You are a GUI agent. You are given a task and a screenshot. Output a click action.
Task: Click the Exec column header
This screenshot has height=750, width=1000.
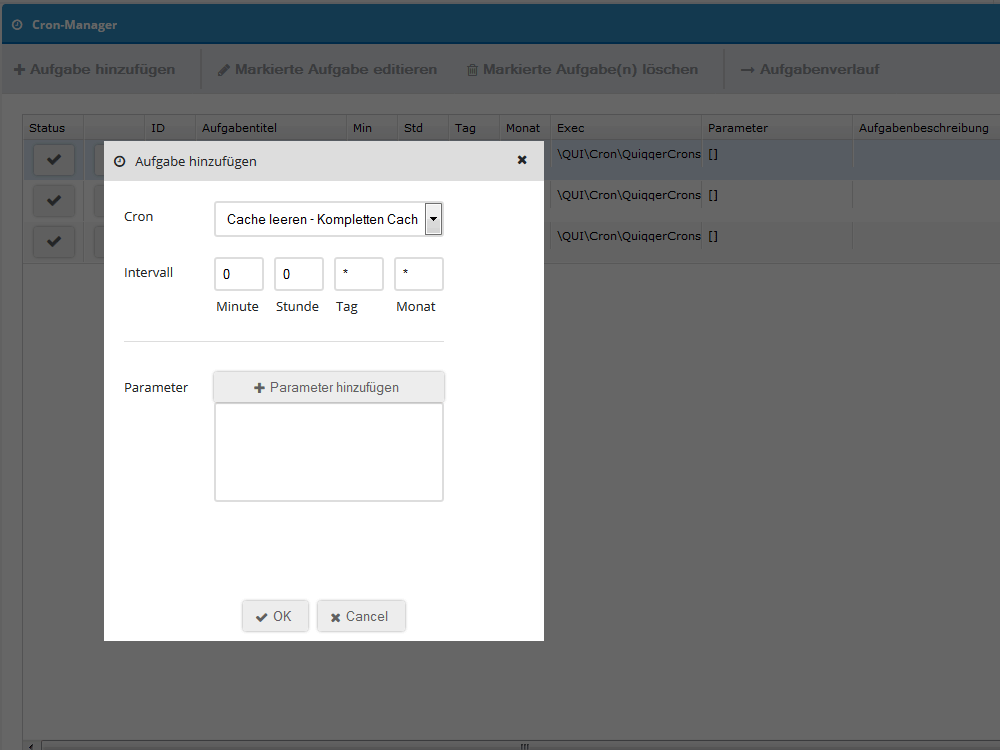[x=626, y=128]
